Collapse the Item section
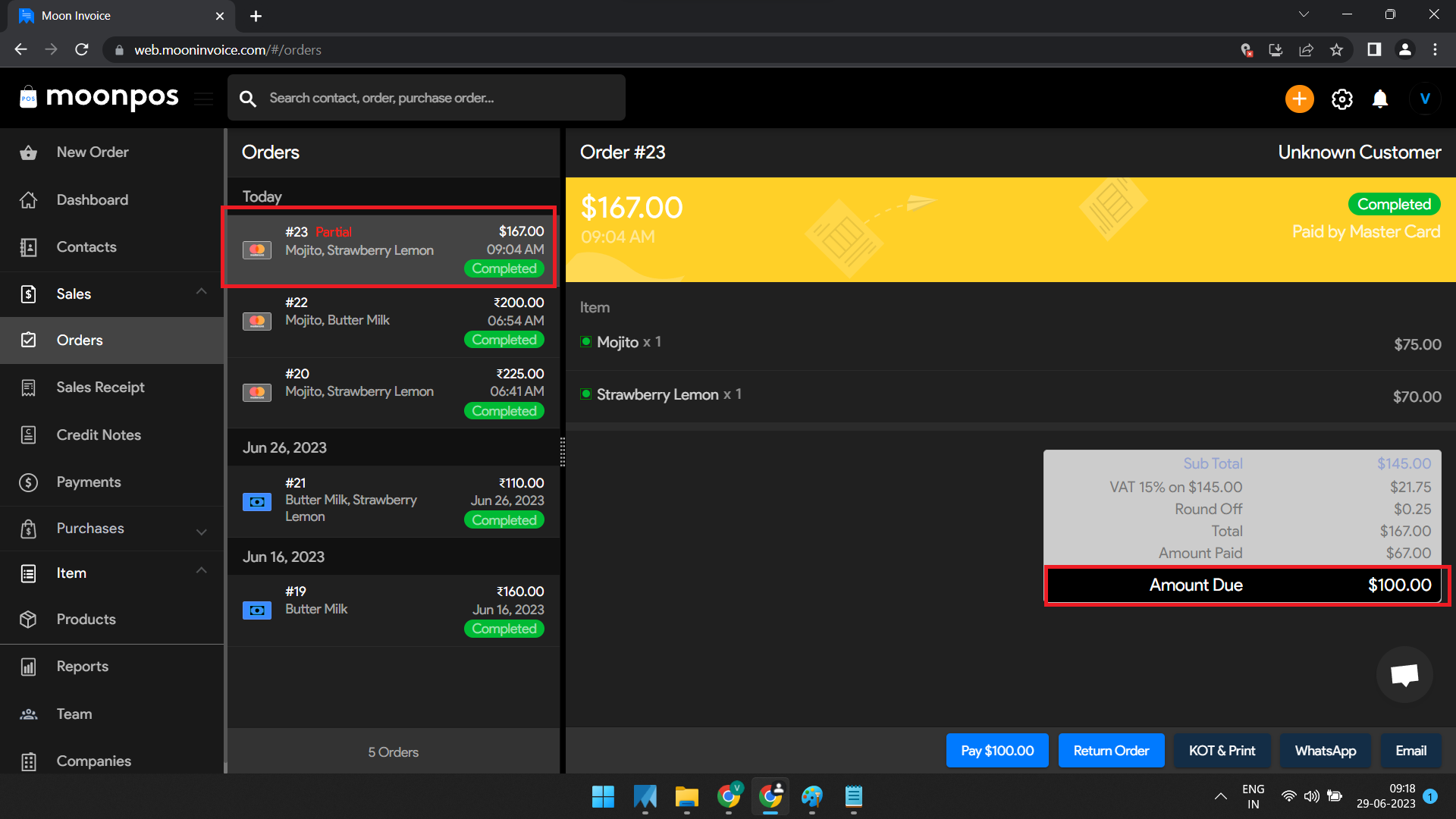 (201, 570)
